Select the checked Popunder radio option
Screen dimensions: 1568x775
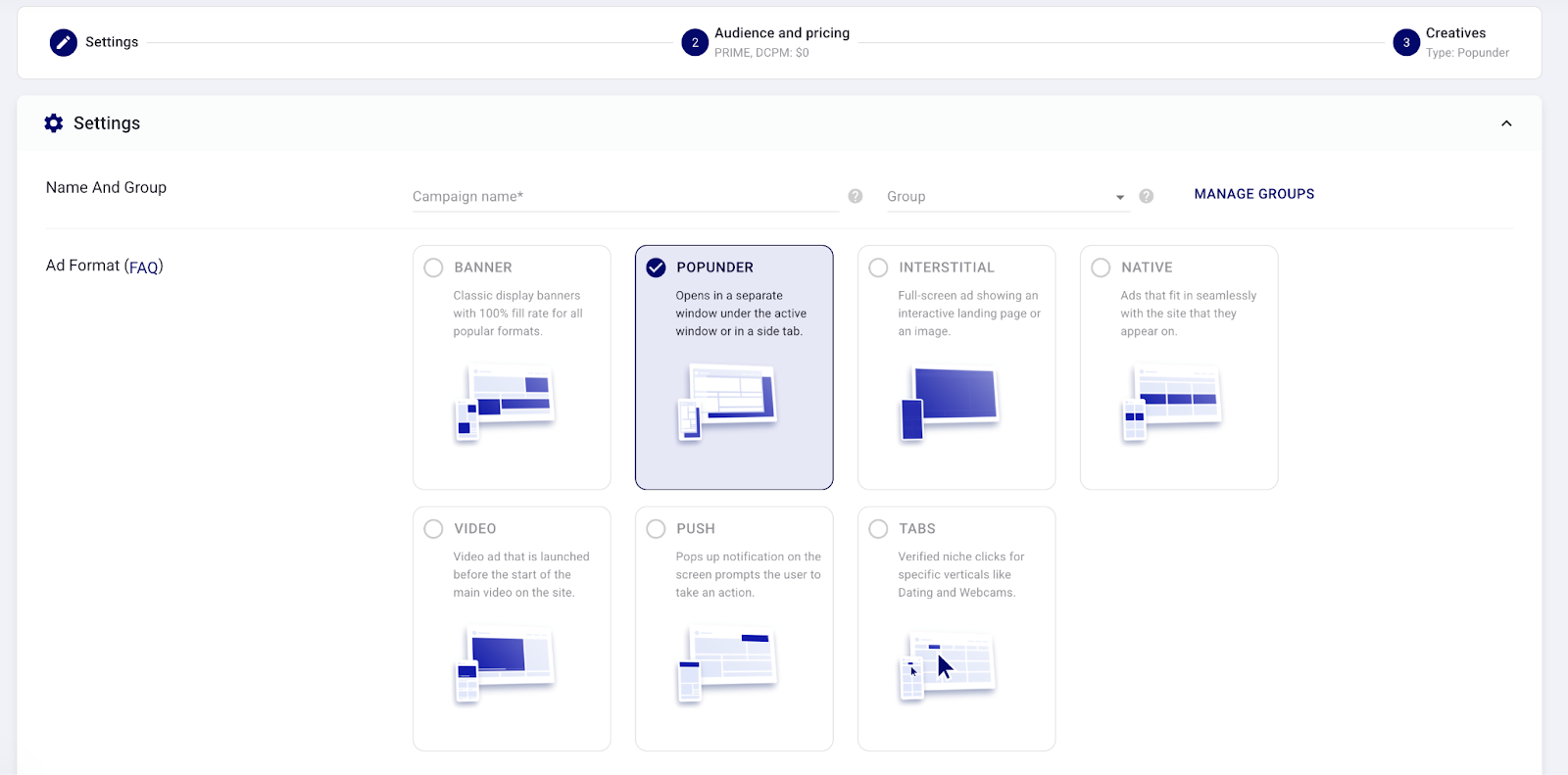coord(656,267)
